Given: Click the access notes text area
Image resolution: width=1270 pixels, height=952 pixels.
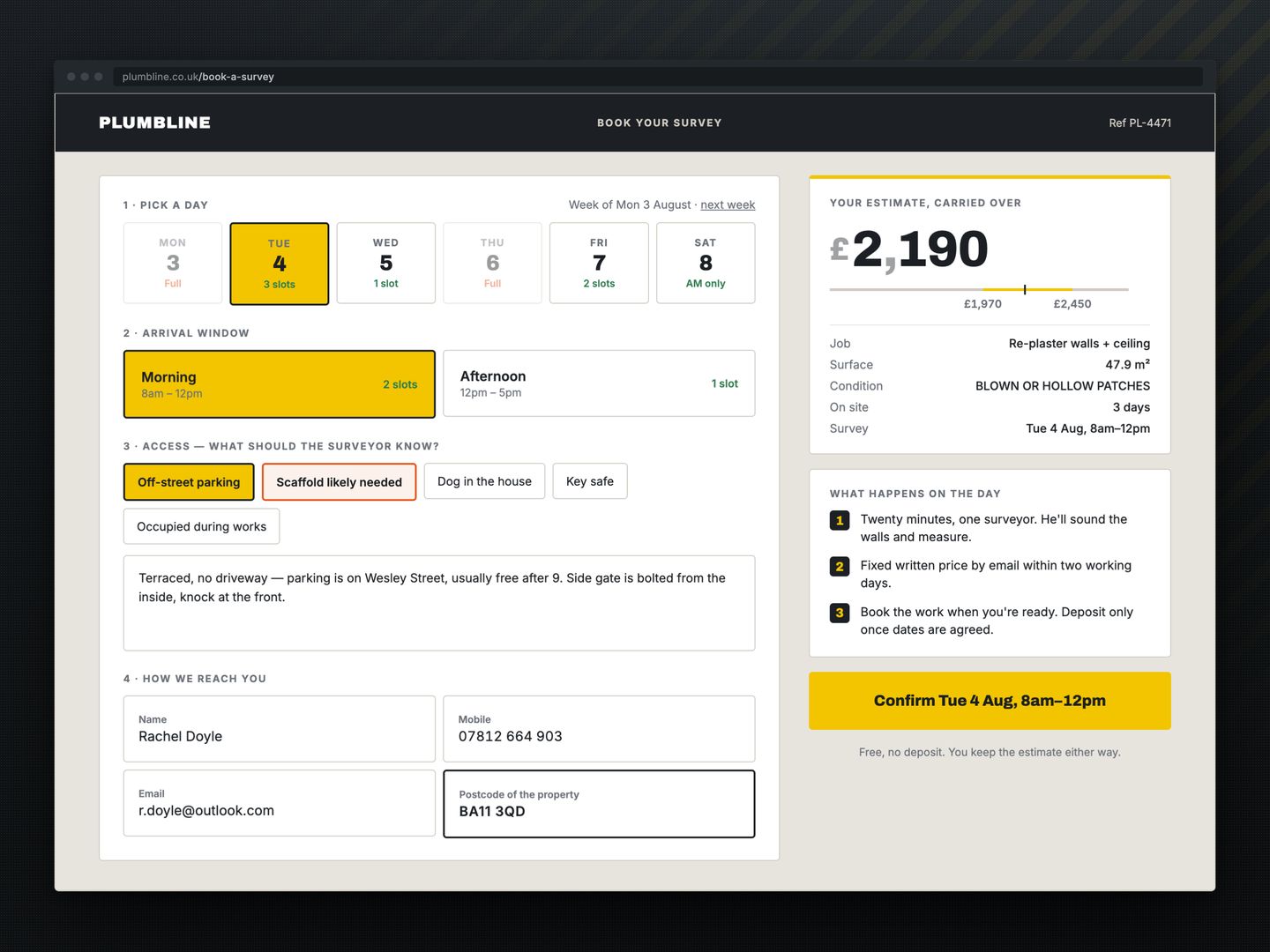Looking at the screenshot, I should coord(439,603).
